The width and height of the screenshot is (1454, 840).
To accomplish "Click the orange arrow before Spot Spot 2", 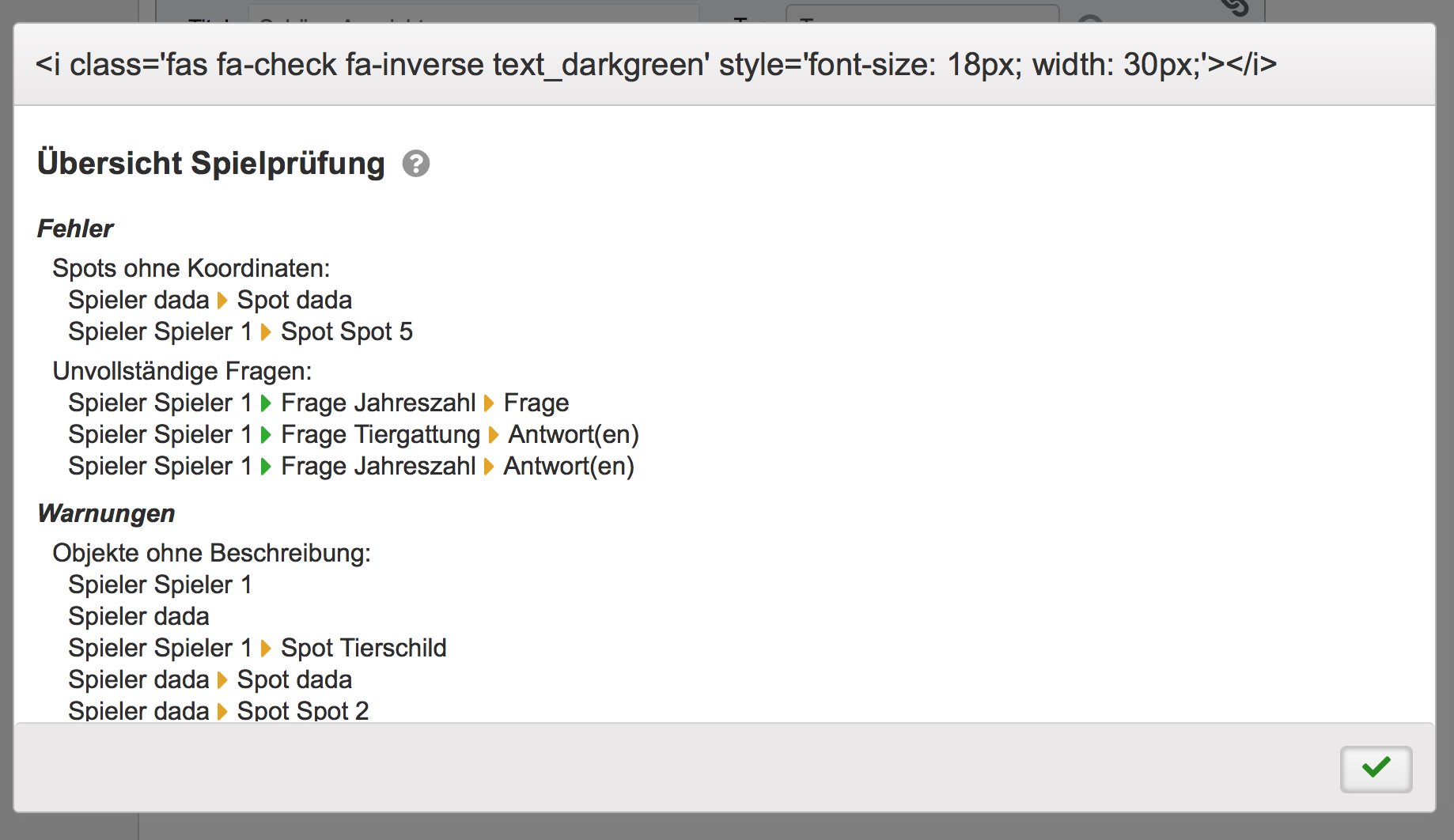I will pyautogui.click(x=222, y=711).
